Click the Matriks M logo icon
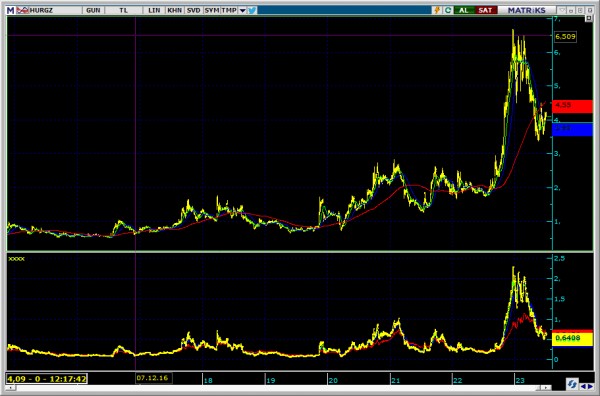 coord(10,10)
